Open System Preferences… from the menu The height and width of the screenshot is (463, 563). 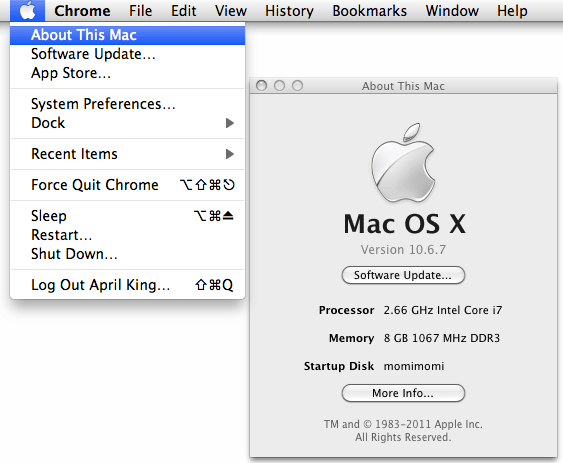tap(127, 104)
